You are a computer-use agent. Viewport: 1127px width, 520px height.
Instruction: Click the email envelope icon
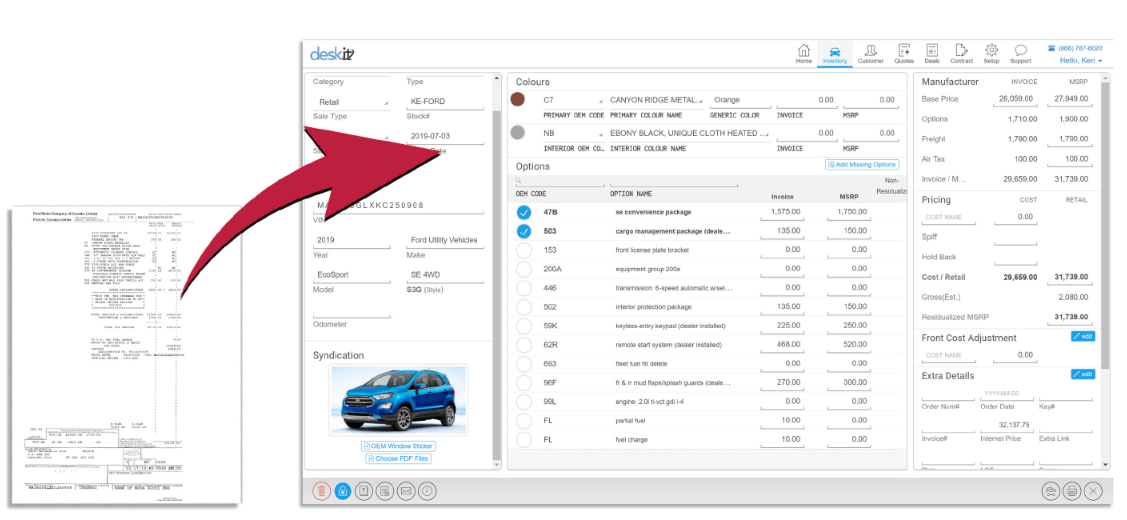coord(406,491)
